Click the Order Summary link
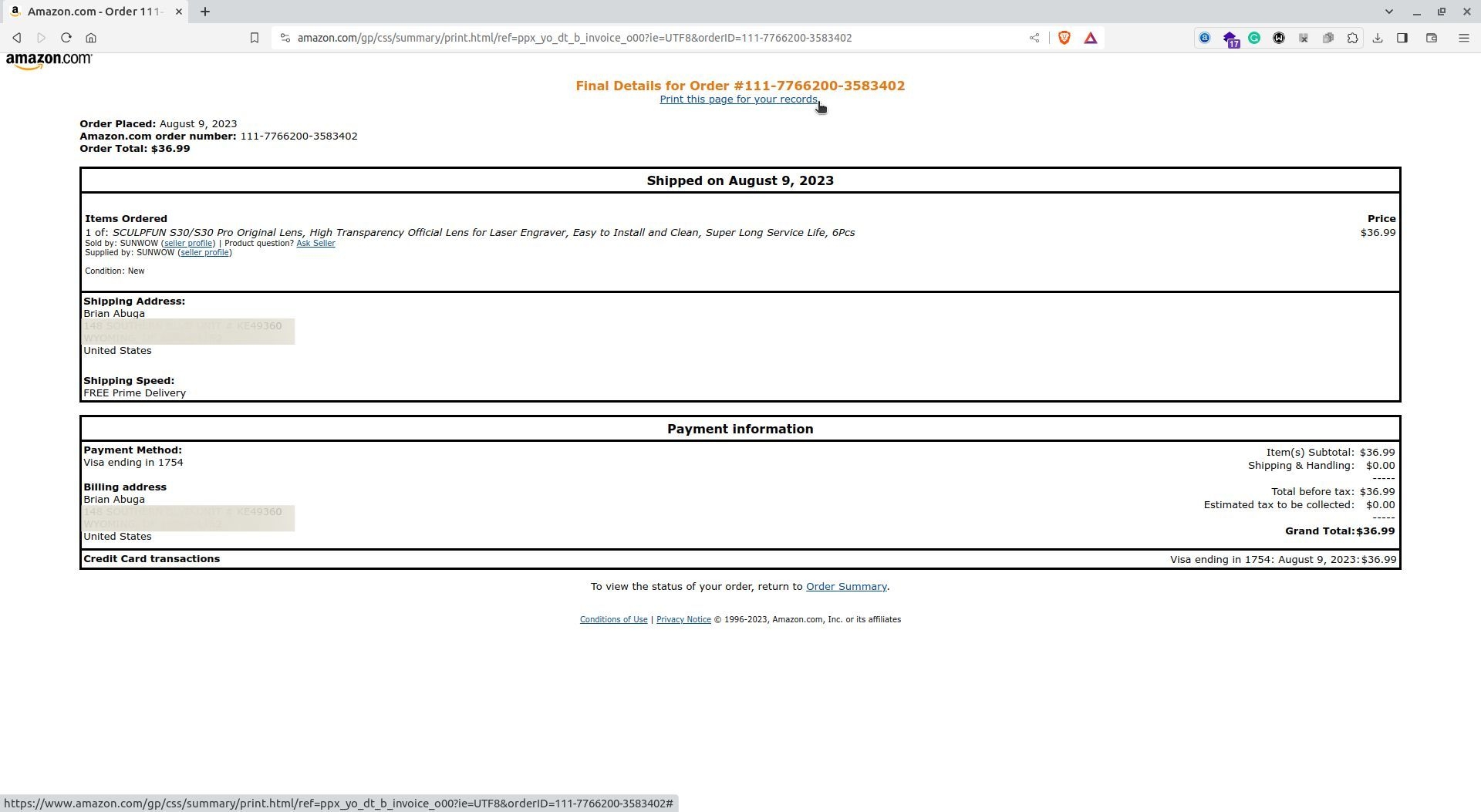 pos(846,586)
